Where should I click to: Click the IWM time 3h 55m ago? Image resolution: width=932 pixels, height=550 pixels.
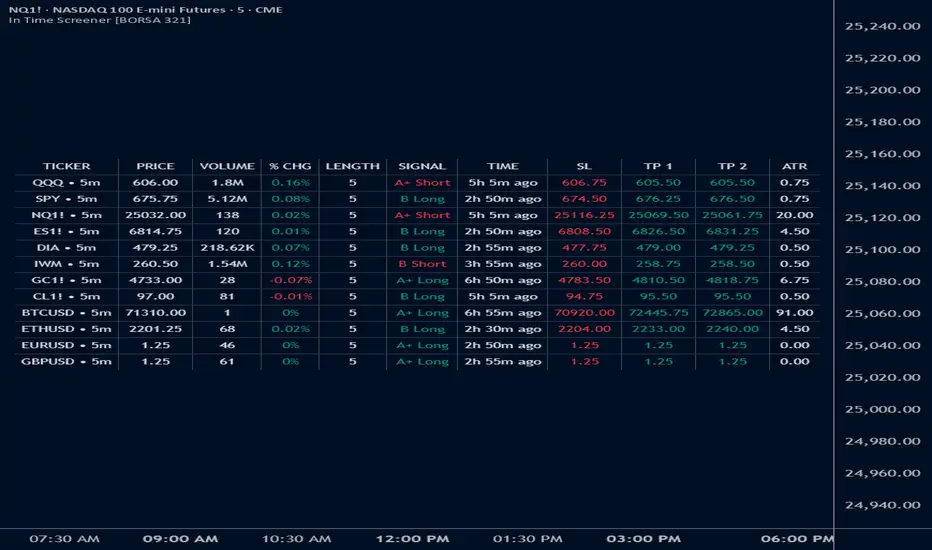[503, 264]
